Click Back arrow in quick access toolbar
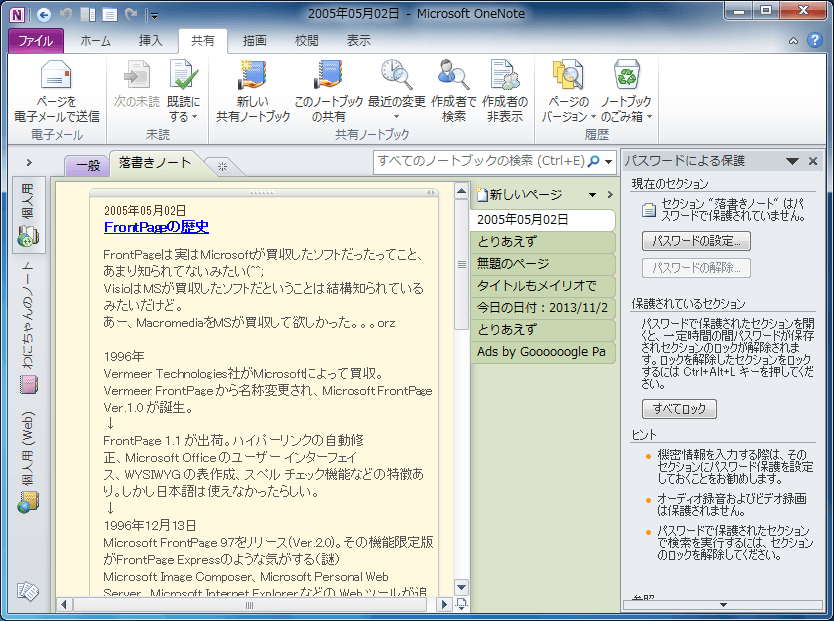 44,14
